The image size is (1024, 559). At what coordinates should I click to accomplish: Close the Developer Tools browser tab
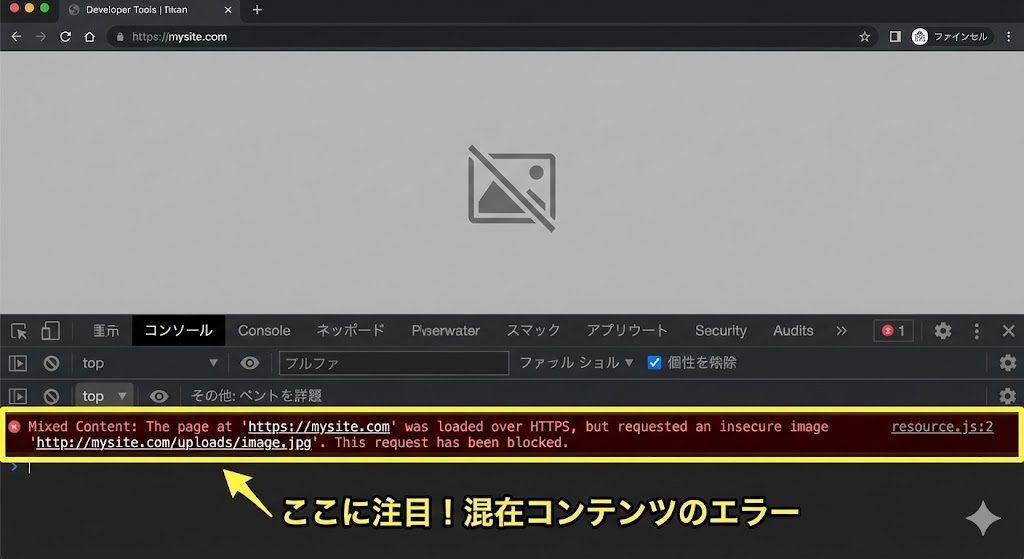(228, 10)
